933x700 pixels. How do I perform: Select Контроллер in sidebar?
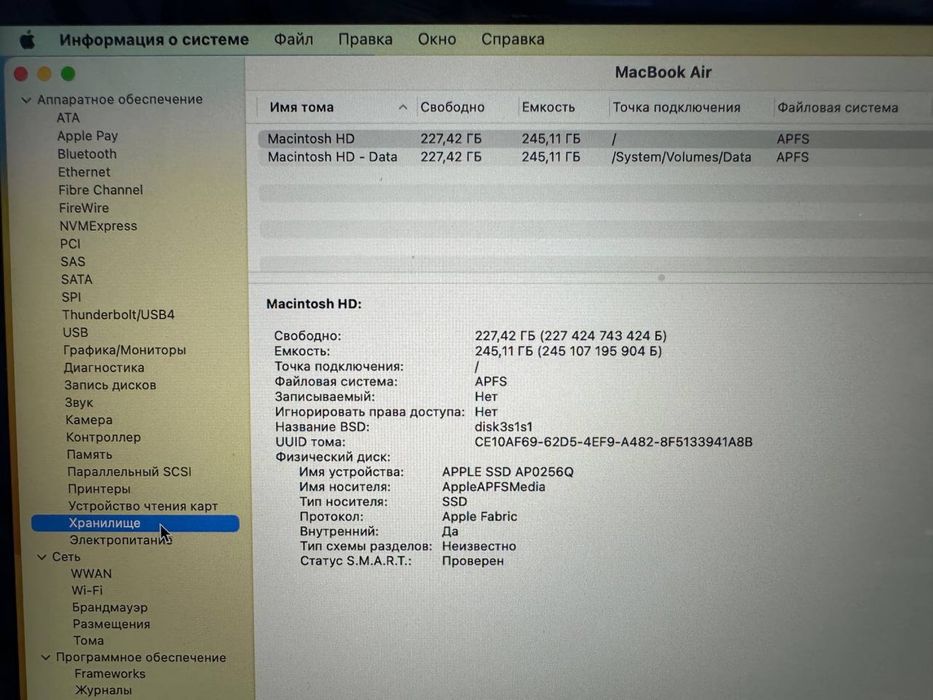tap(104, 437)
